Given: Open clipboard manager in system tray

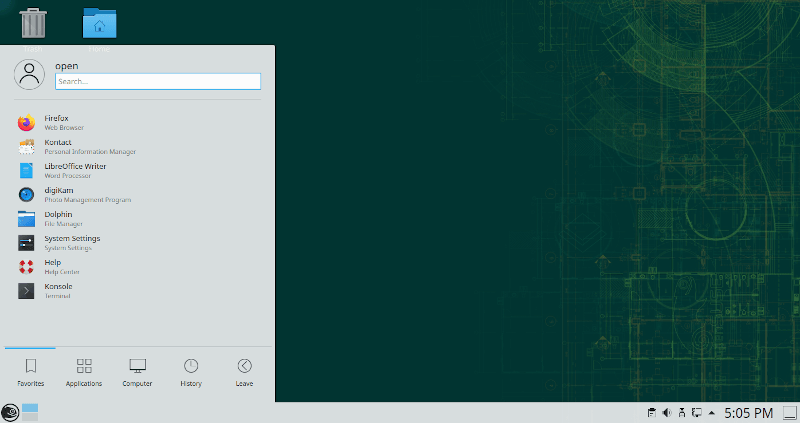Looking at the screenshot, I should tap(651, 413).
